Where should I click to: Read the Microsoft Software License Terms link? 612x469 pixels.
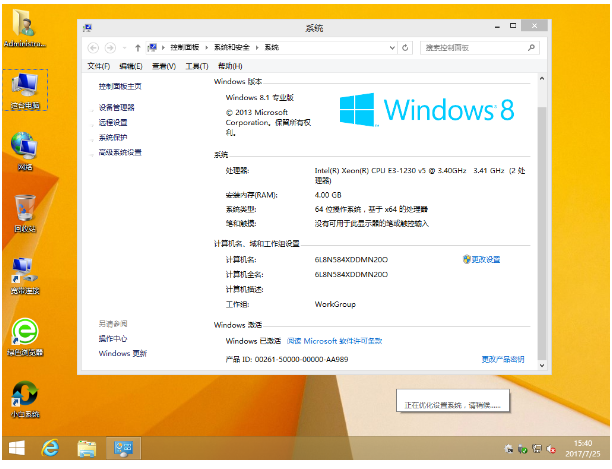(334, 341)
